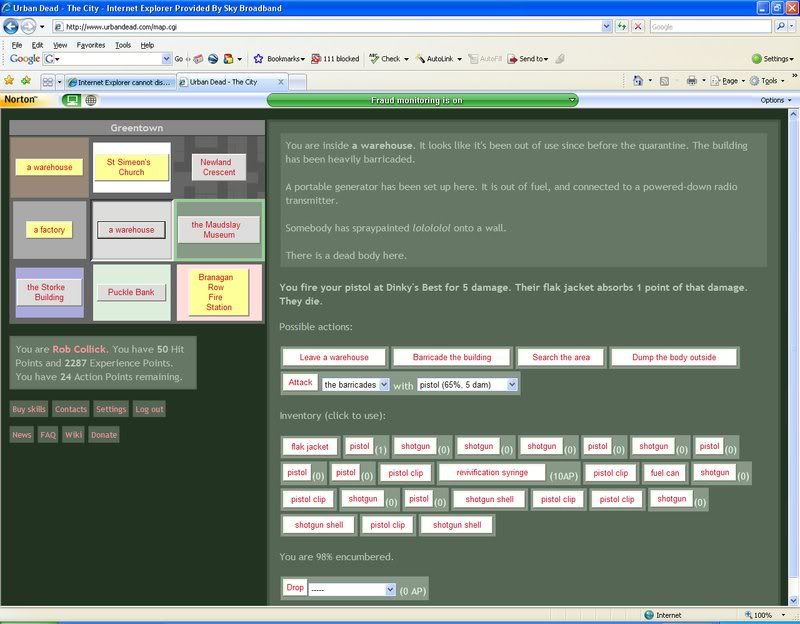Click in the URL address bar field
Screen dimensions: 800x624
click(x=327, y=27)
